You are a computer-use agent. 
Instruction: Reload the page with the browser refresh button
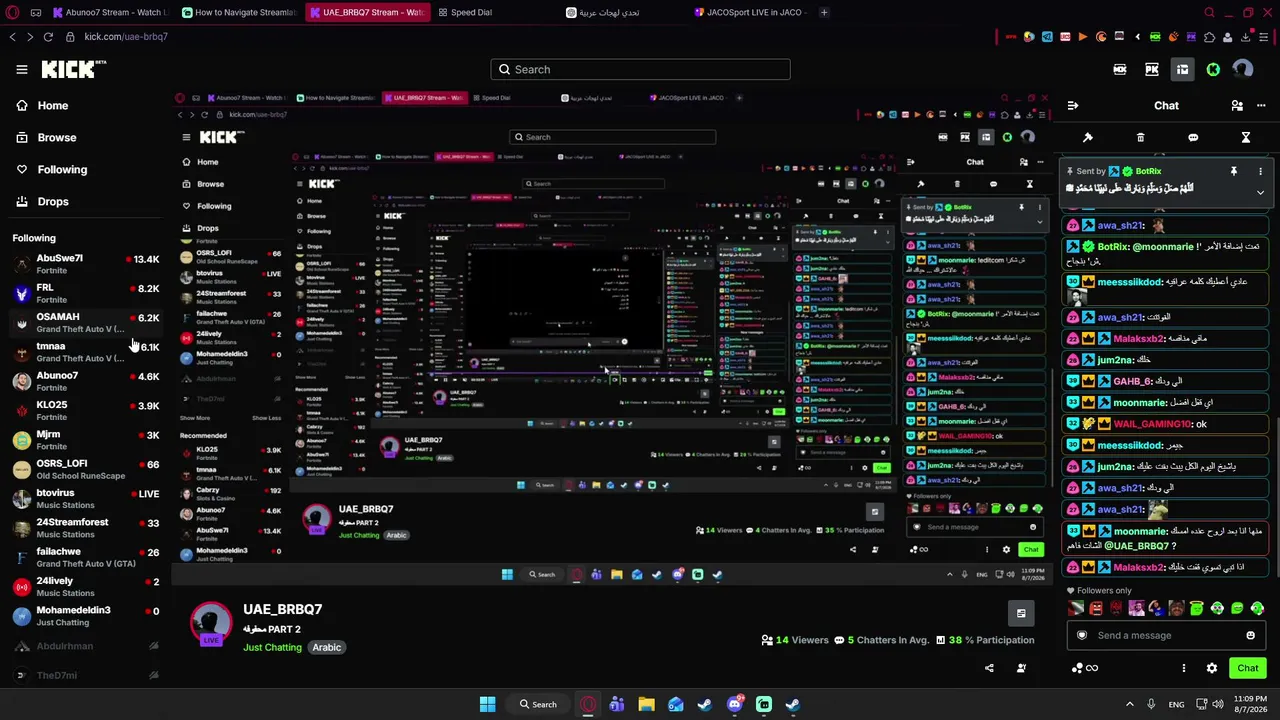point(49,37)
